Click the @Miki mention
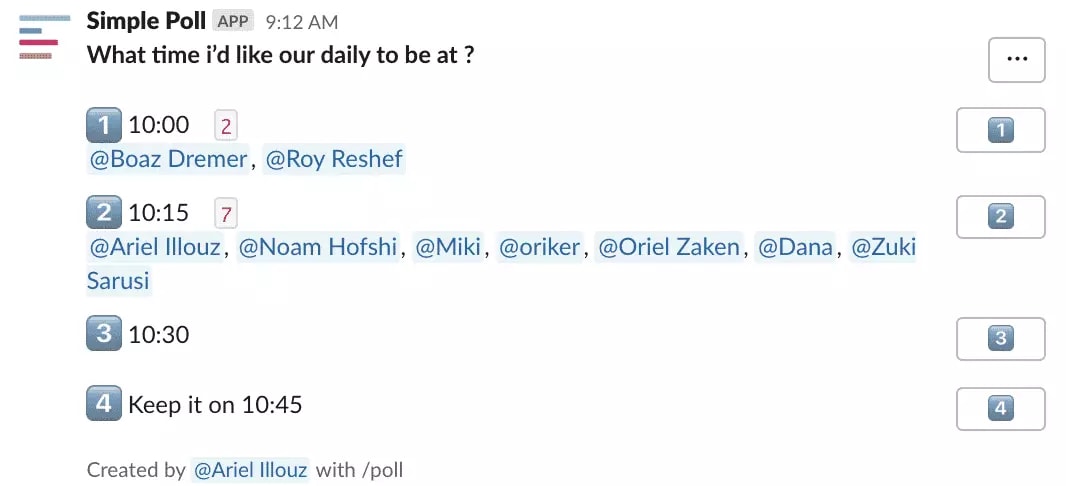 tap(448, 247)
